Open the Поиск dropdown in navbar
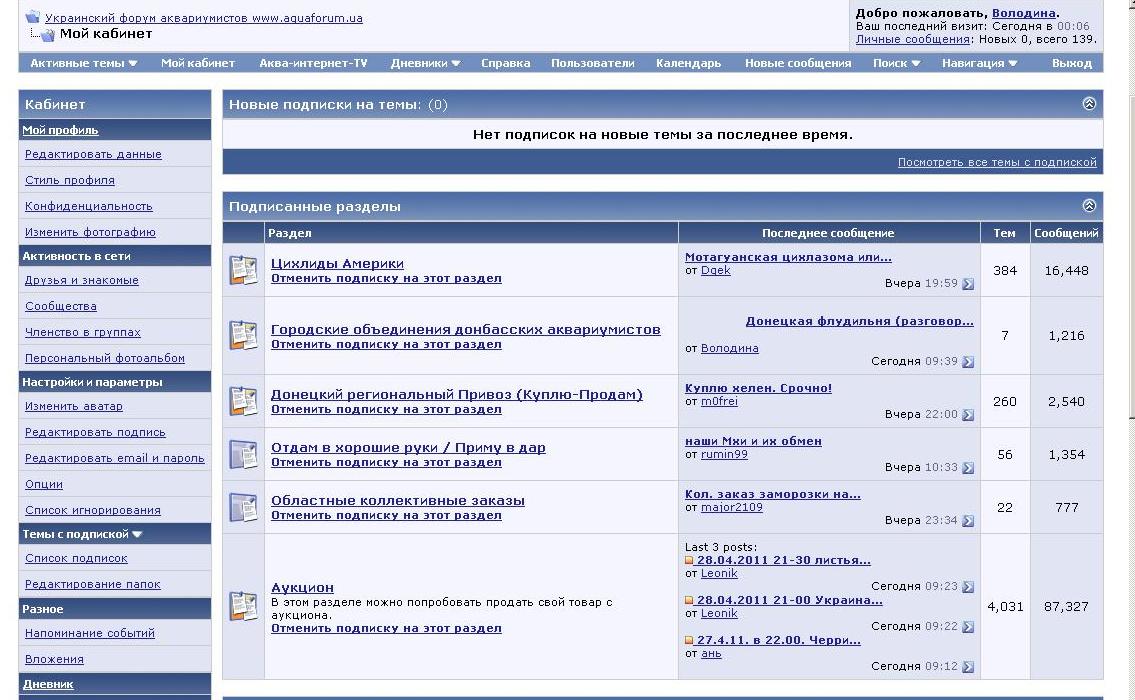 point(896,63)
